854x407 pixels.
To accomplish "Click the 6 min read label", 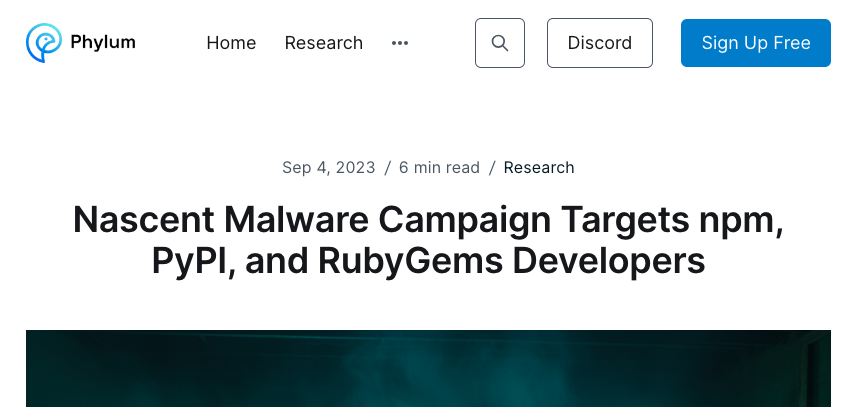I will click(439, 167).
